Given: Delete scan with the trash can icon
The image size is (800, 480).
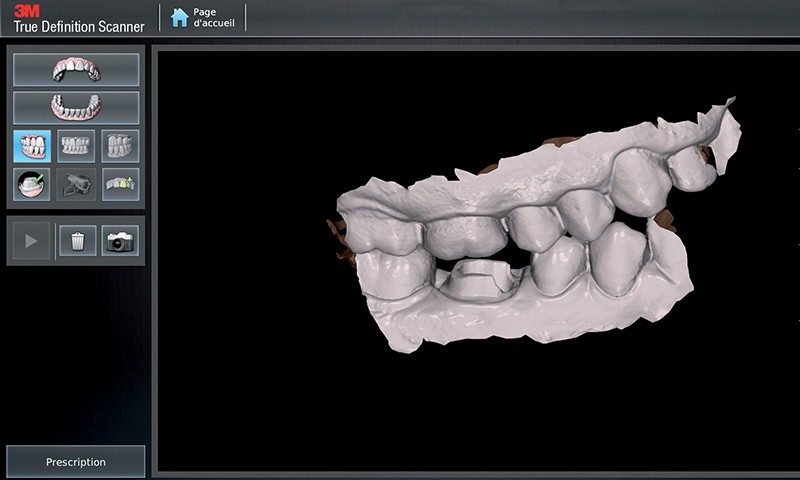Looking at the screenshot, I should point(77,241).
